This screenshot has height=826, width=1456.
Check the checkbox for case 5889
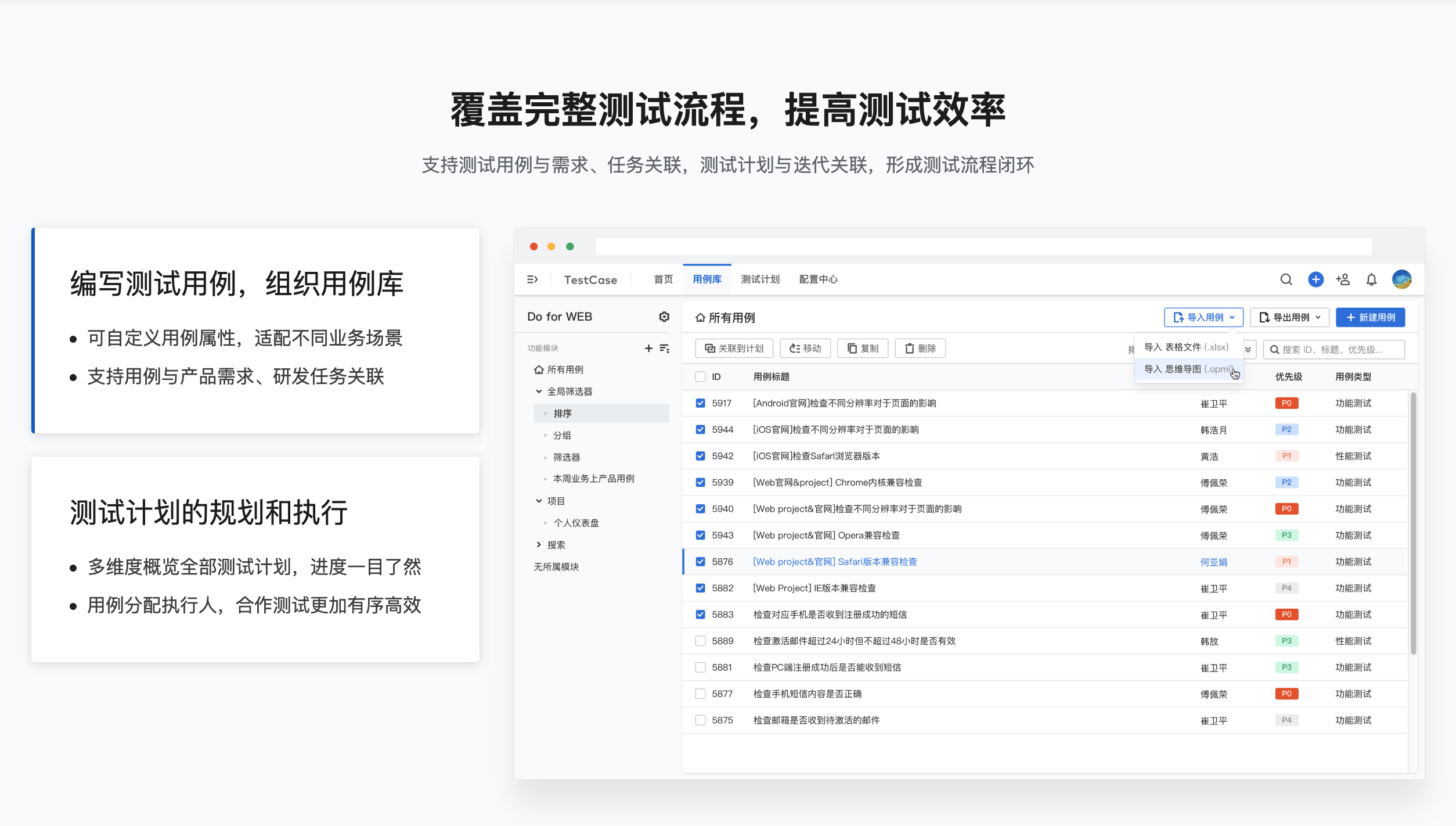tap(700, 641)
